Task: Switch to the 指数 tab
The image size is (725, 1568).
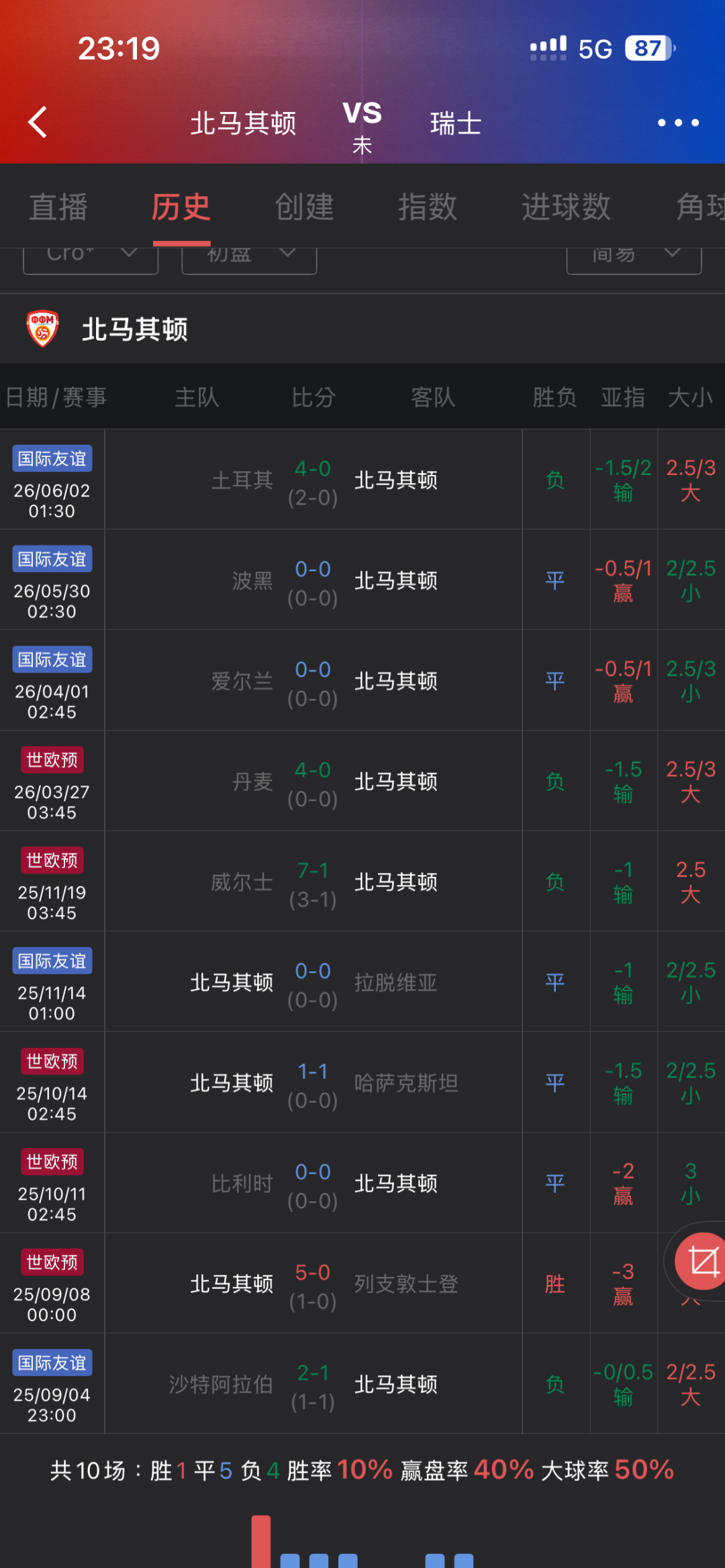Action: point(428,207)
